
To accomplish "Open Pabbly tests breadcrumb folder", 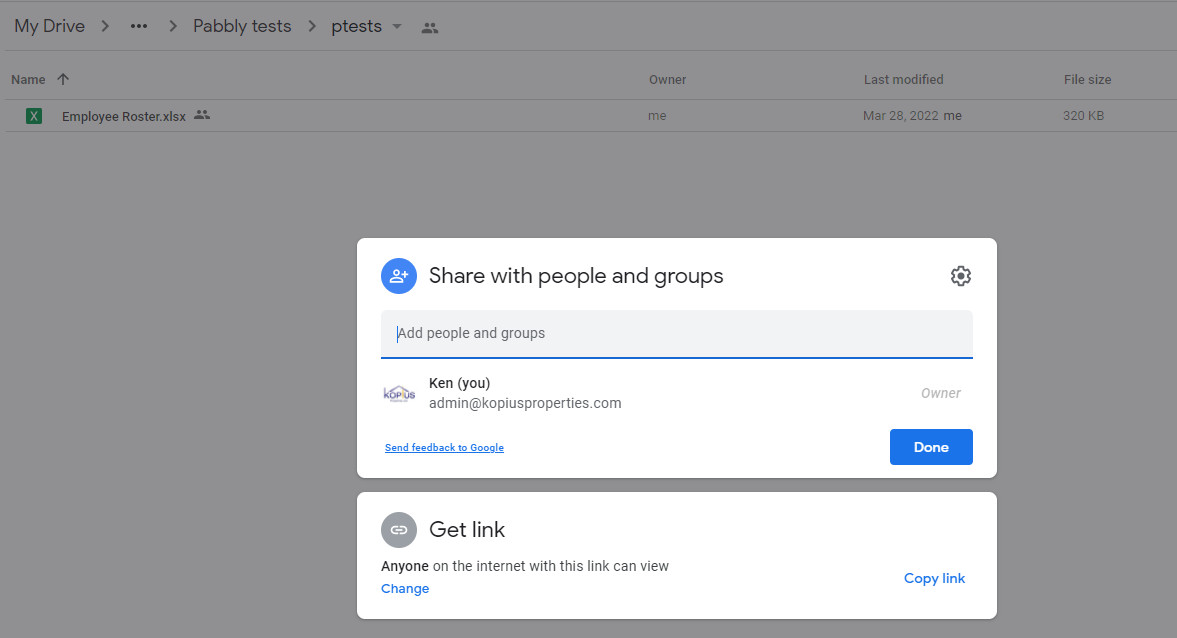I will [x=242, y=26].
